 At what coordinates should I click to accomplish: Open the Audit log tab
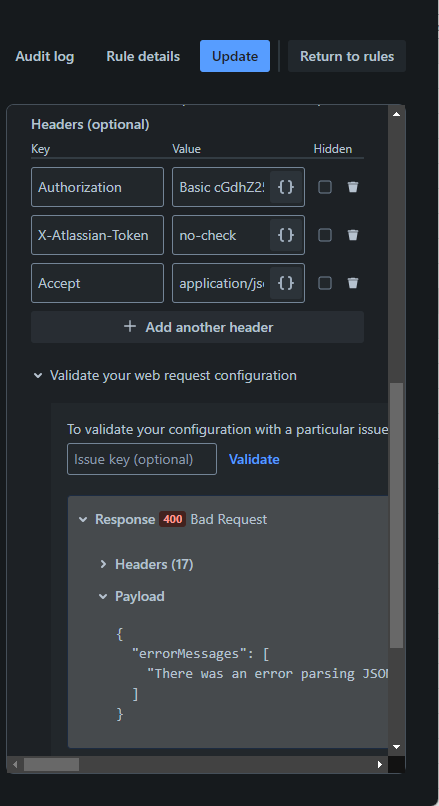point(45,56)
